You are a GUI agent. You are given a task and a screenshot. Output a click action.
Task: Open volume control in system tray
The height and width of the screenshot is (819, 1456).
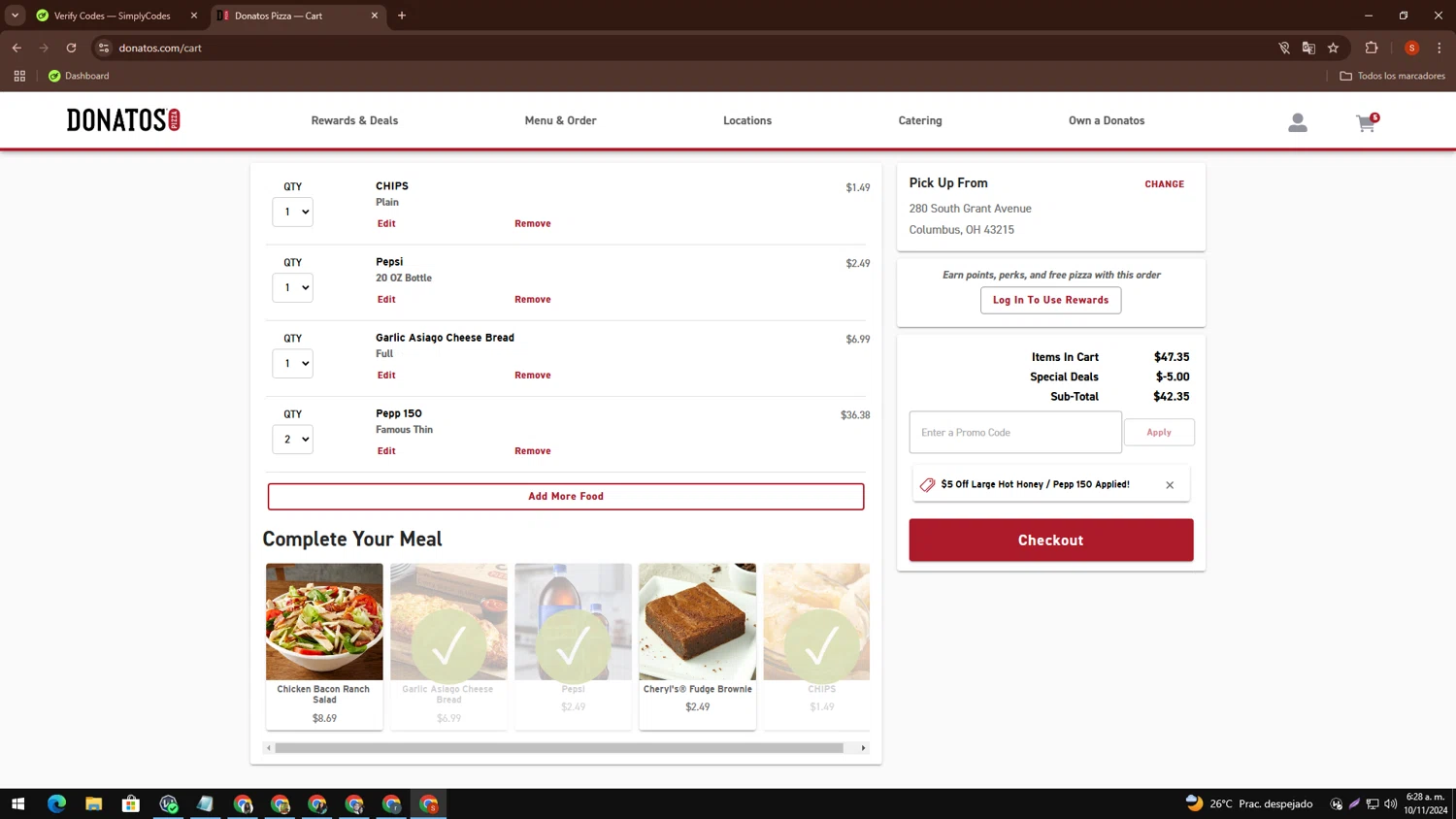[1391, 803]
